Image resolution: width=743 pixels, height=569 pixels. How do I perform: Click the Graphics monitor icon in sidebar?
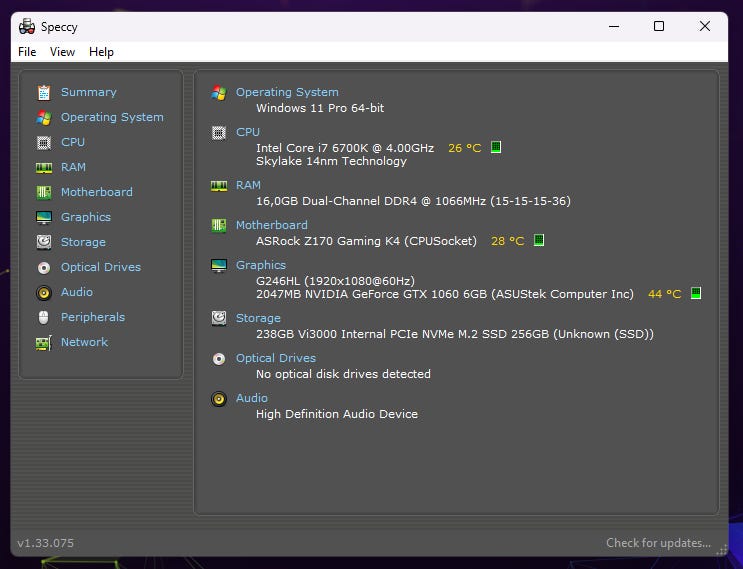pos(43,217)
